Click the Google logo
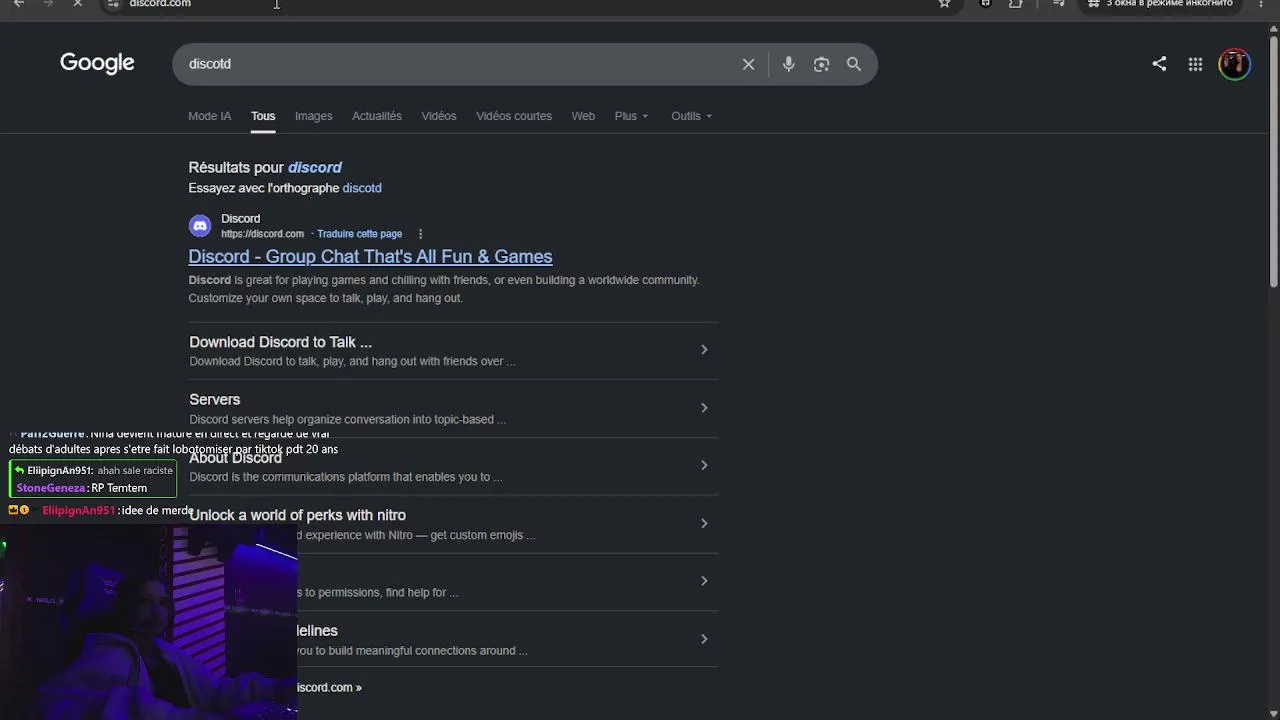The height and width of the screenshot is (720, 1280). click(x=97, y=63)
